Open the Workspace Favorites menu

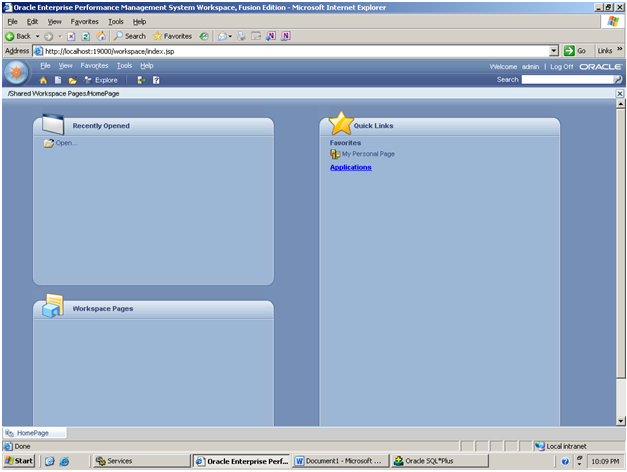pos(94,66)
